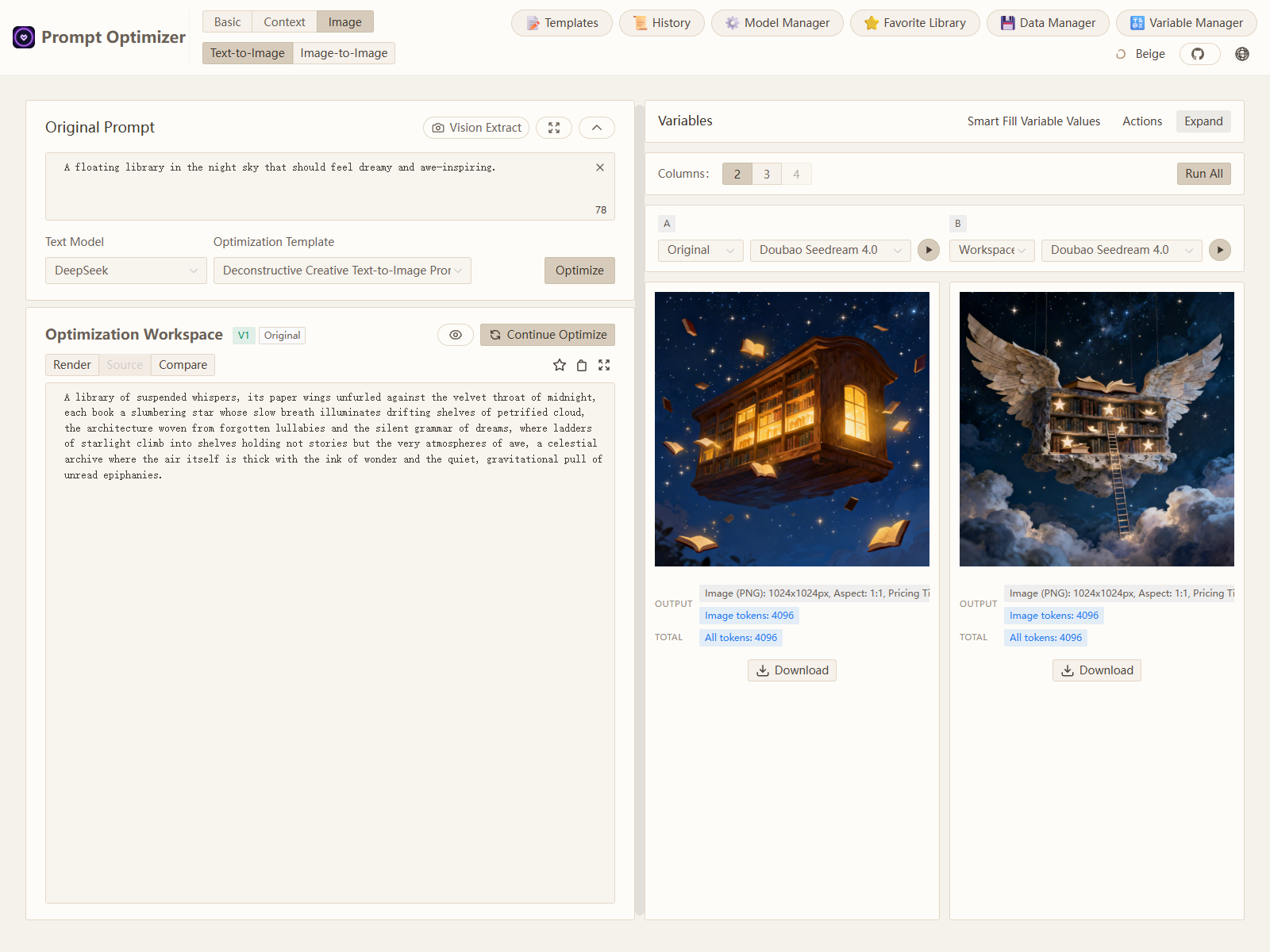The width and height of the screenshot is (1270, 952).
Task: Toggle preview eye icon in workspace
Action: coord(456,335)
